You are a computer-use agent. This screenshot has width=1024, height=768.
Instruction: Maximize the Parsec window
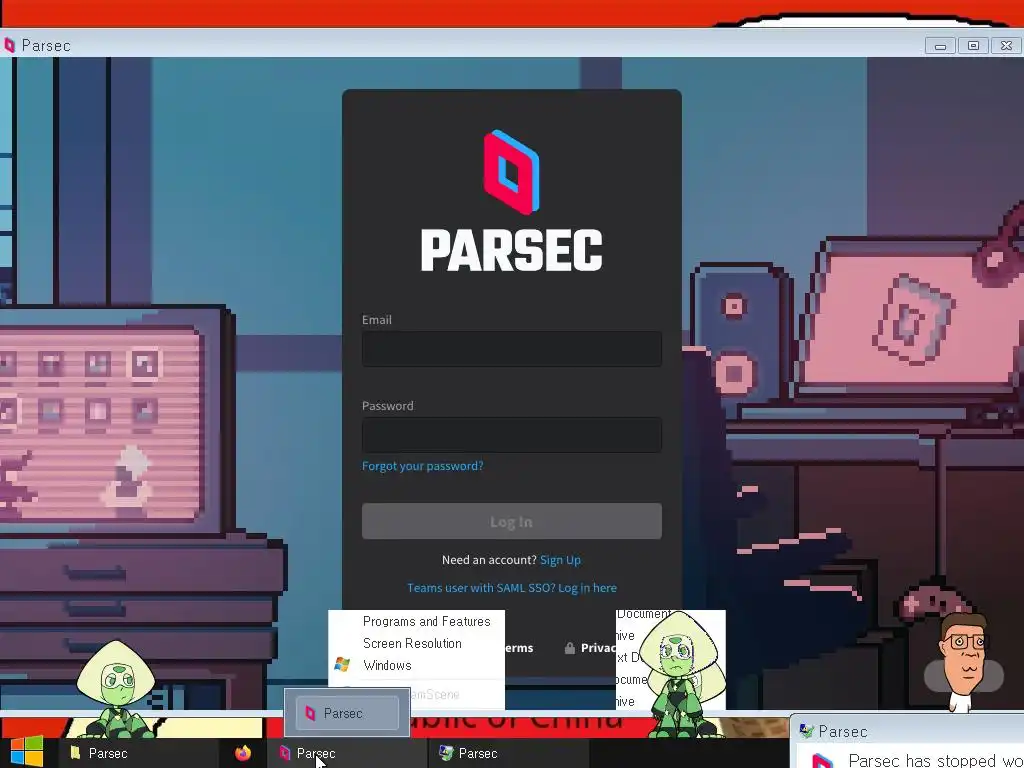pos(973,46)
